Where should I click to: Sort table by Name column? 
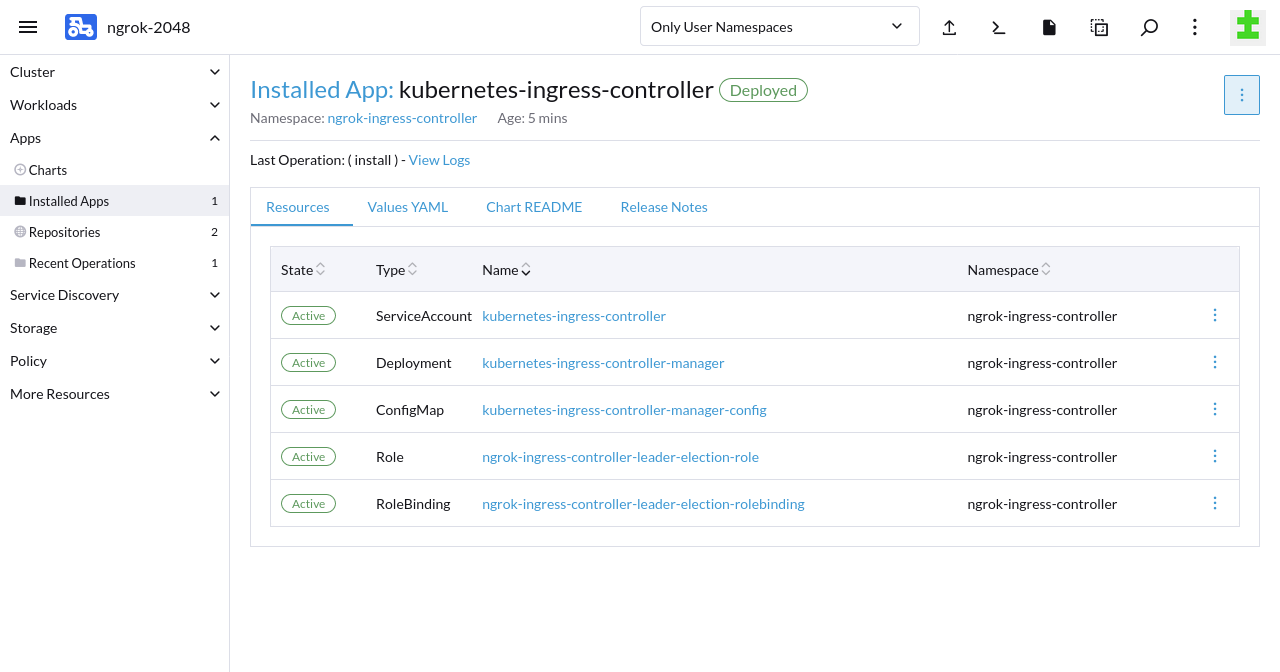(x=506, y=270)
